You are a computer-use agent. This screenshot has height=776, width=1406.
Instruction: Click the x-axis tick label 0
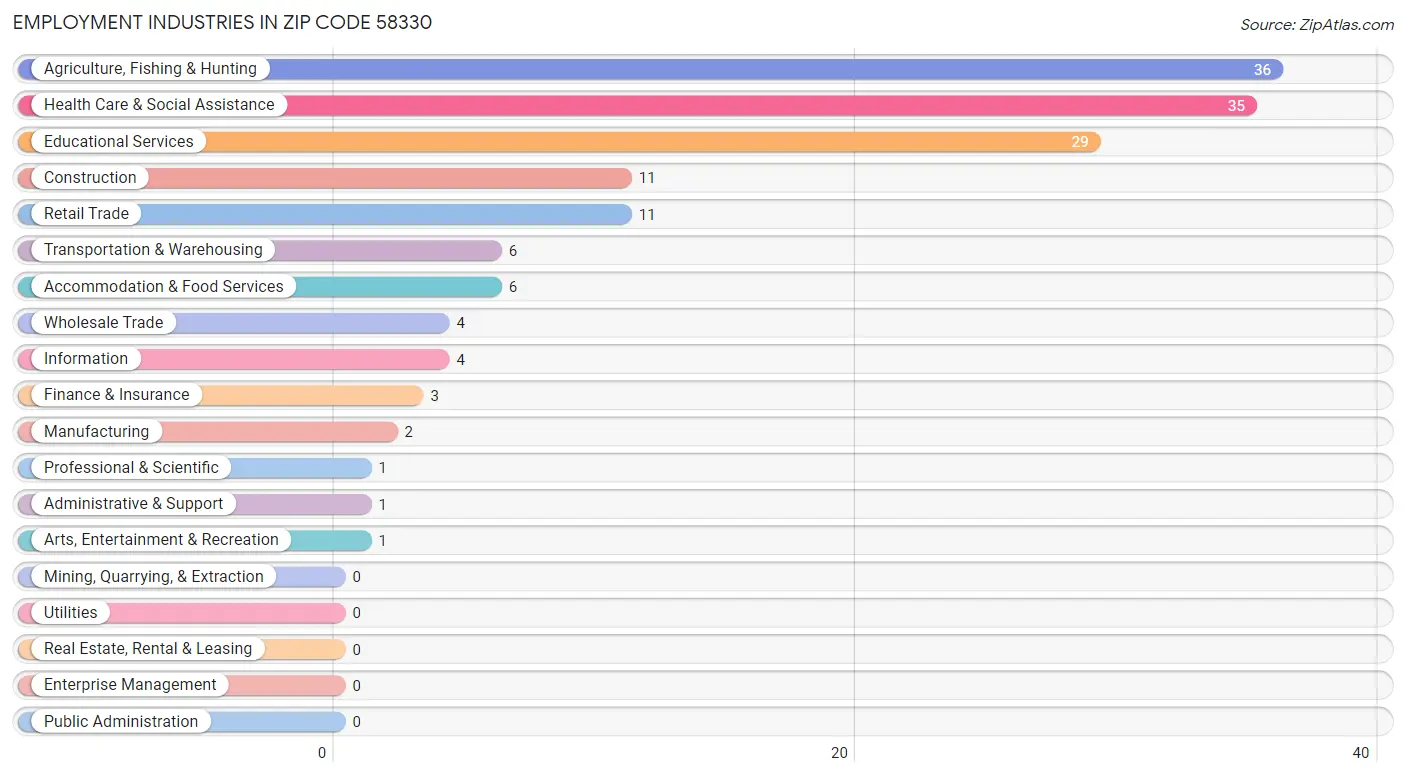click(x=323, y=753)
